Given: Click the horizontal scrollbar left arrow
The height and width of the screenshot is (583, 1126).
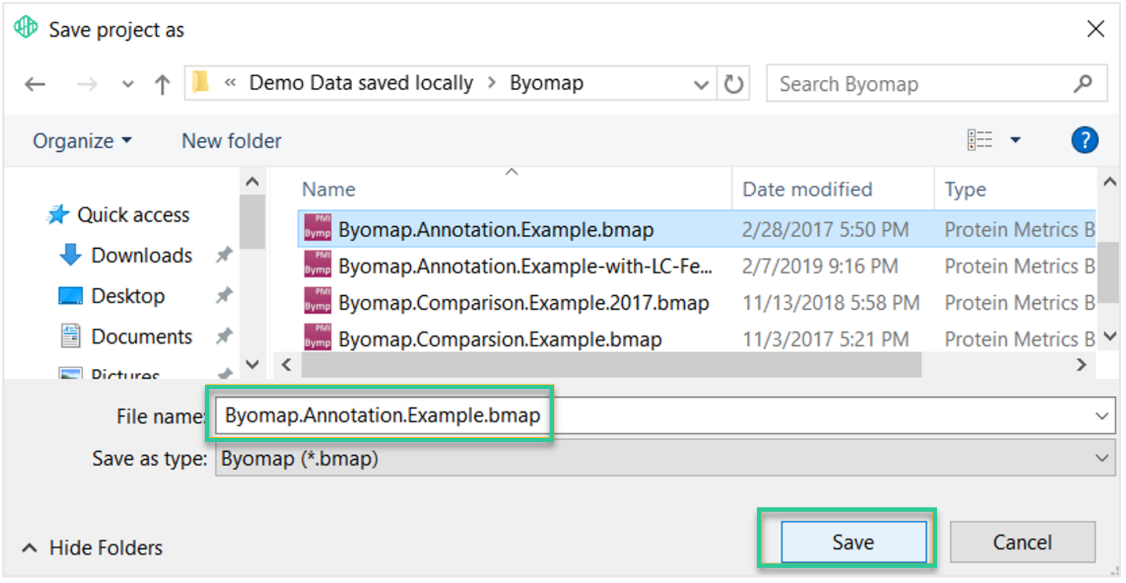Looking at the screenshot, I should point(287,365).
